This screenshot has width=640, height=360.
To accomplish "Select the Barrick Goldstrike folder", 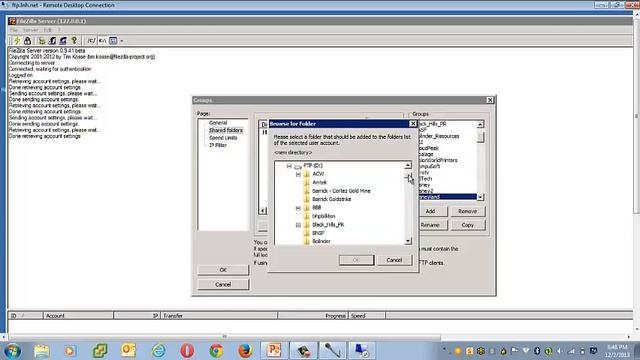I will coord(331,199).
